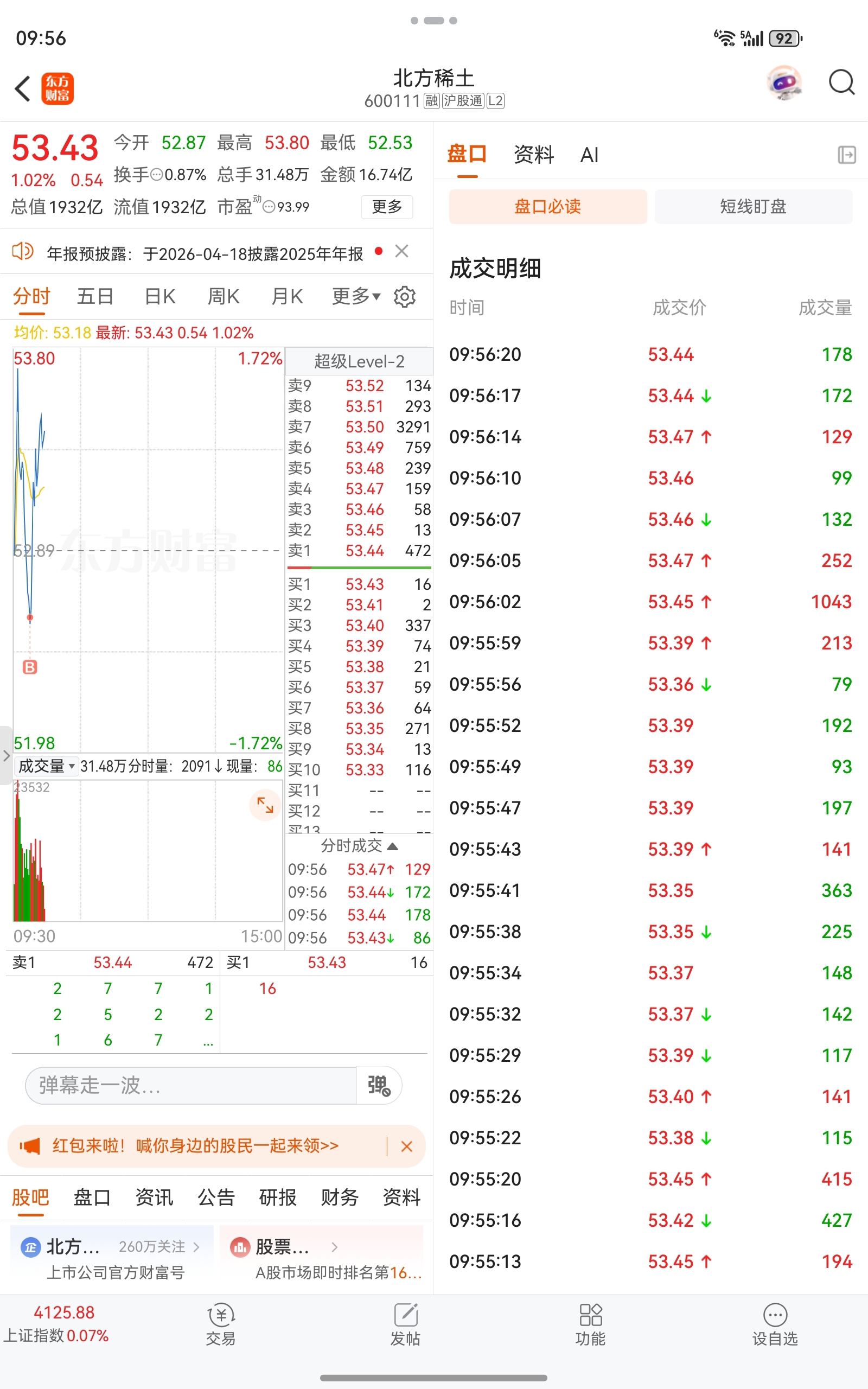This screenshot has width=868, height=1389.
Task: Expand the left edge side drawer arrow
Action: pos(6,755)
